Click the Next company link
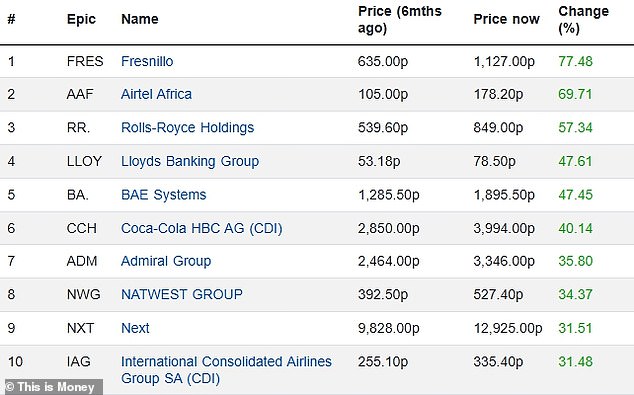The width and height of the screenshot is (634, 395). [x=135, y=328]
